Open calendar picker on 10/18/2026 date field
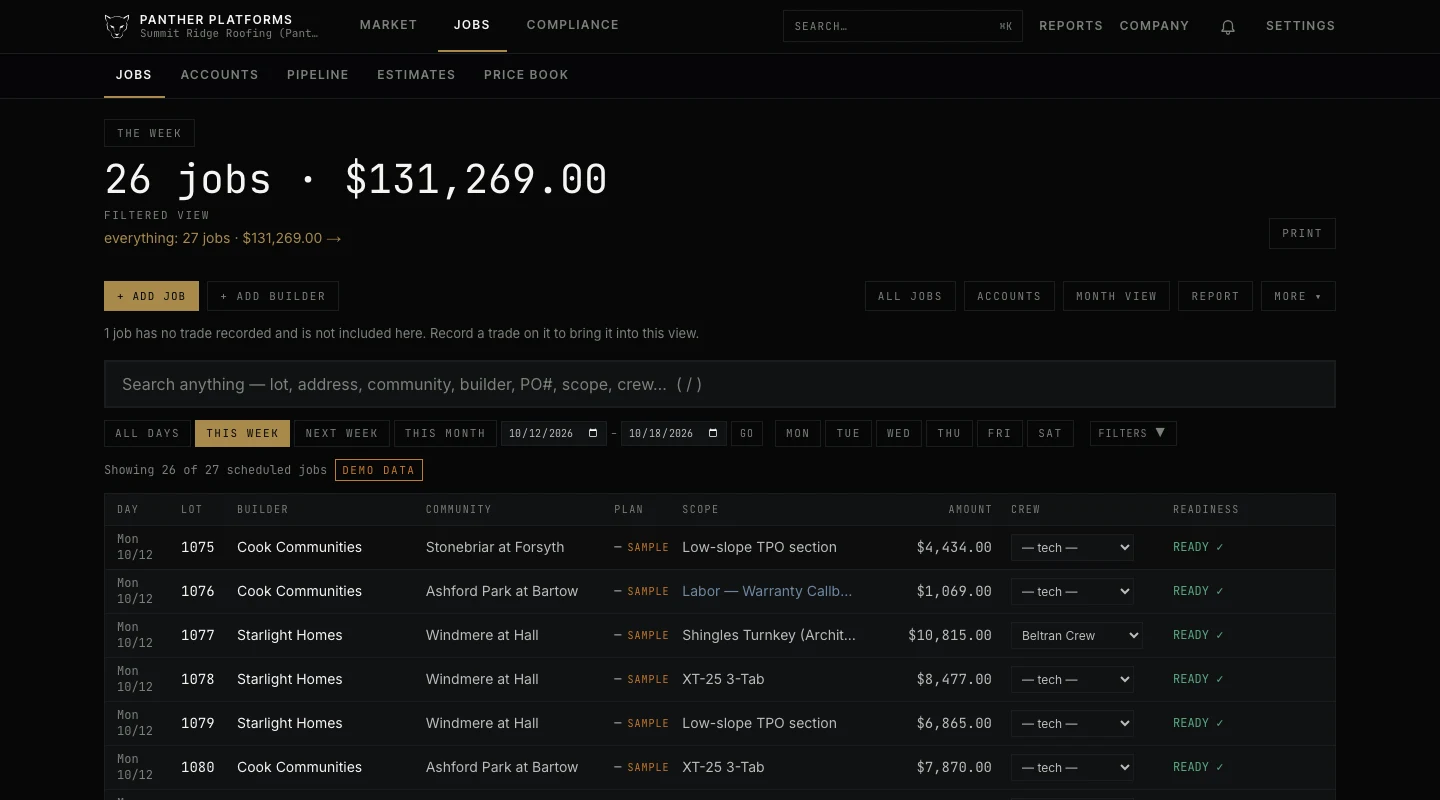The width and height of the screenshot is (1440, 800). pos(713,433)
